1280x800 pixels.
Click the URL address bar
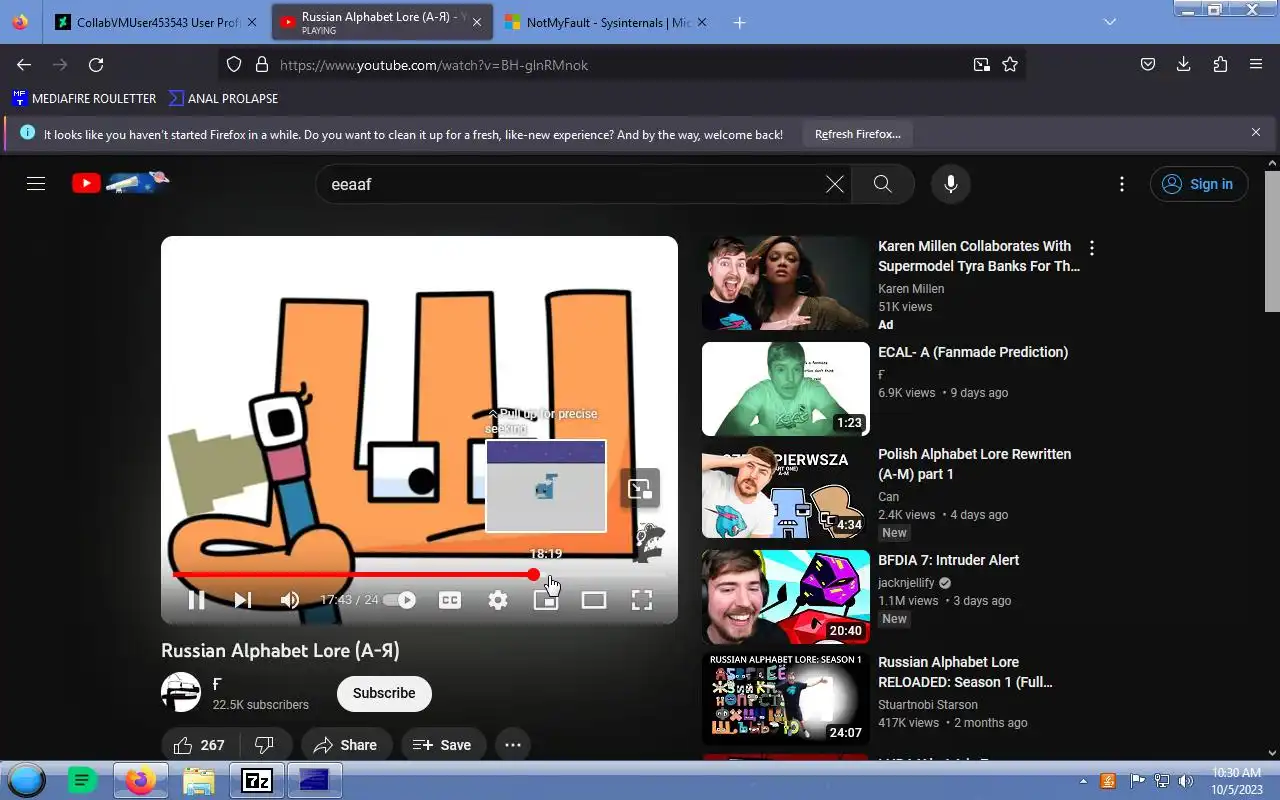pyautogui.click(x=620, y=64)
